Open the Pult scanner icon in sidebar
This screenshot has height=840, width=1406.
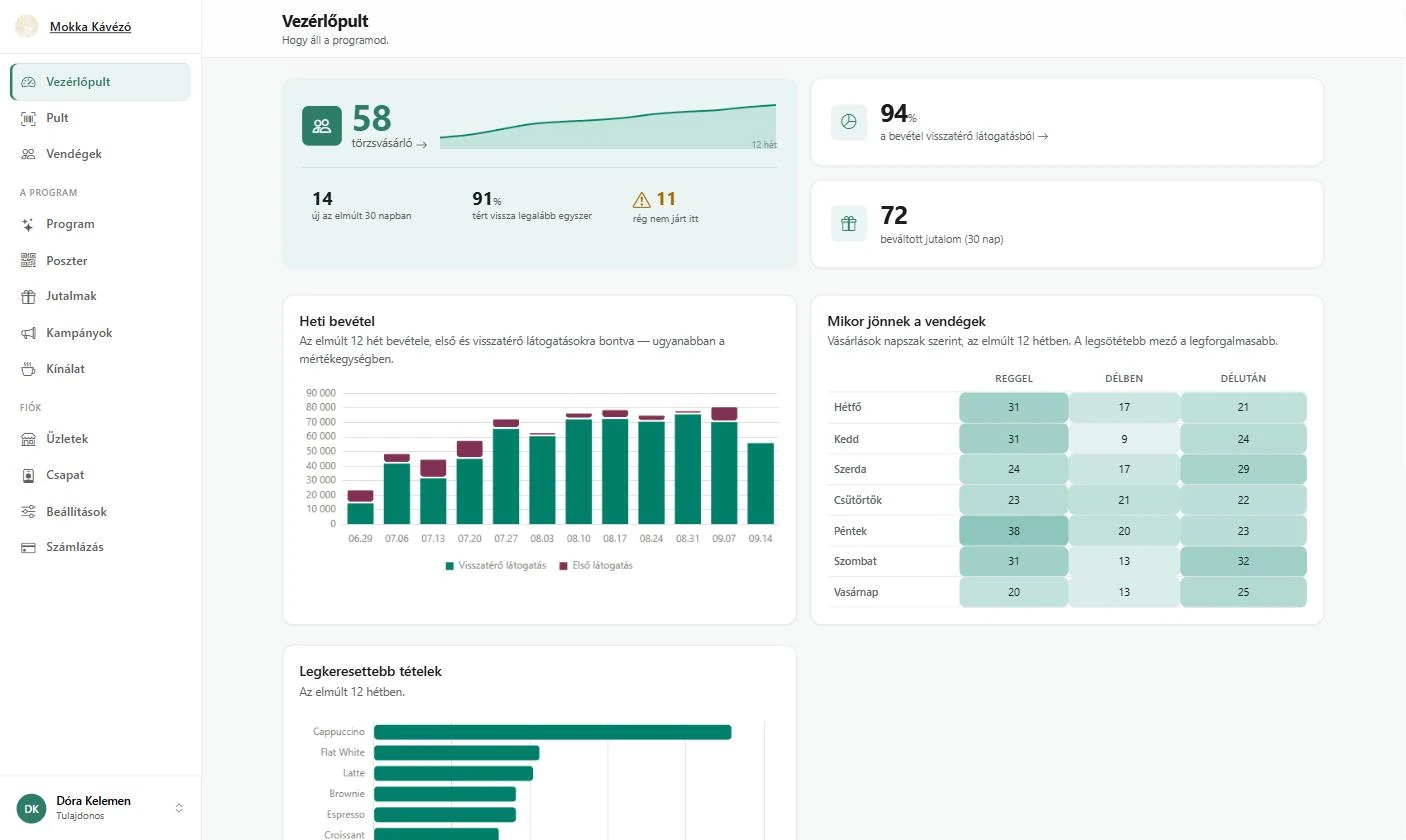[28, 118]
